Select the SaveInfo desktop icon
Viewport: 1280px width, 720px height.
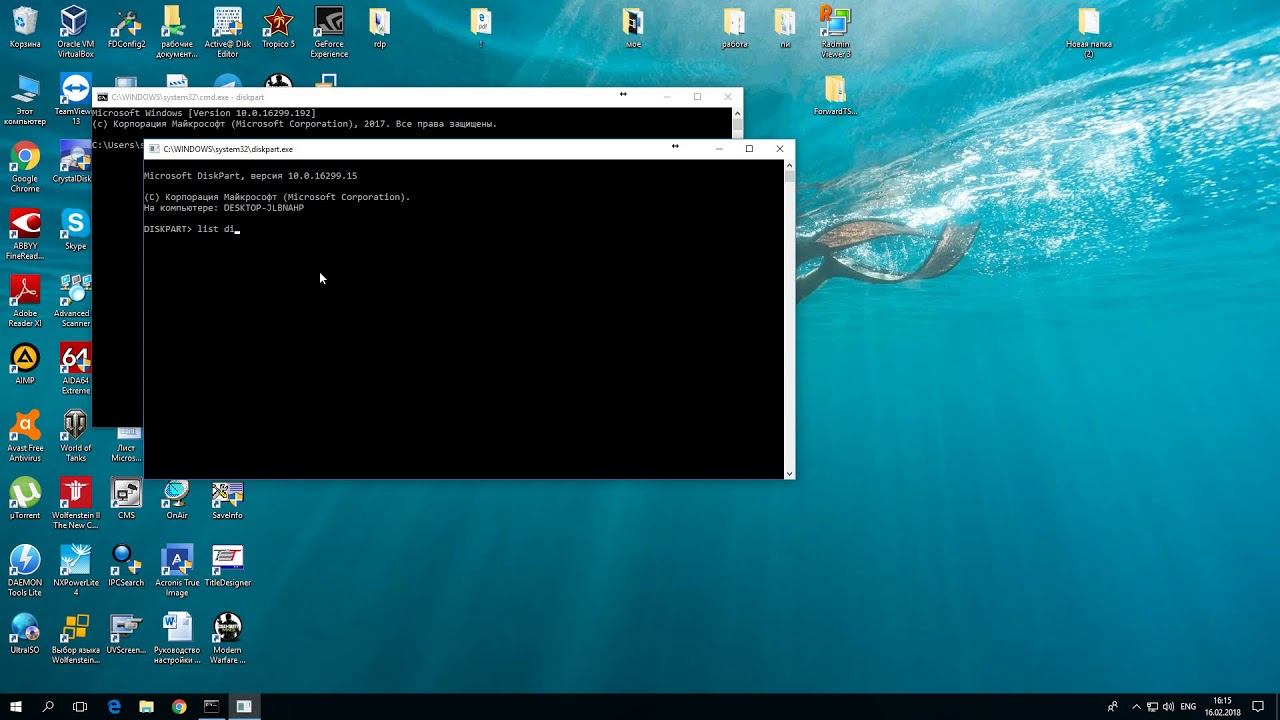click(x=228, y=499)
